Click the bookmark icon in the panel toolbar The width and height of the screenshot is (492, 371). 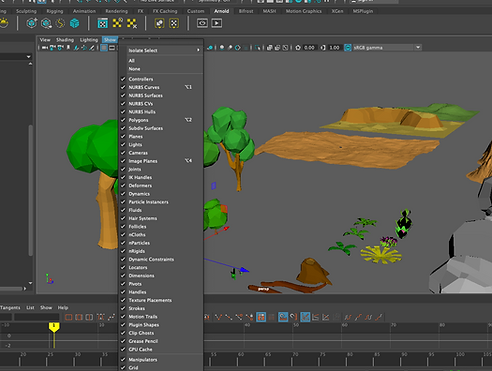68,48
